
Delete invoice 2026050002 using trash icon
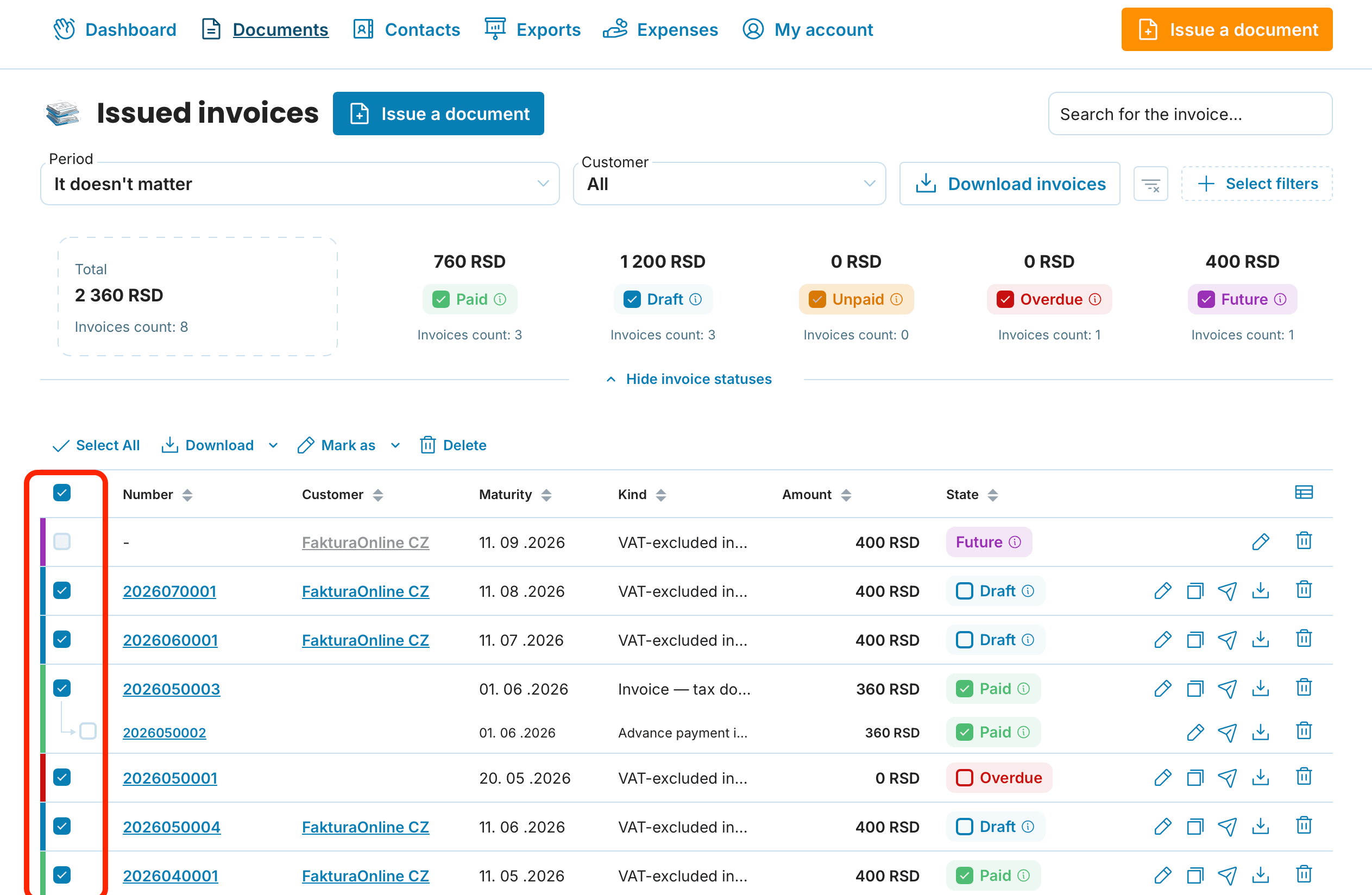[x=1304, y=732]
